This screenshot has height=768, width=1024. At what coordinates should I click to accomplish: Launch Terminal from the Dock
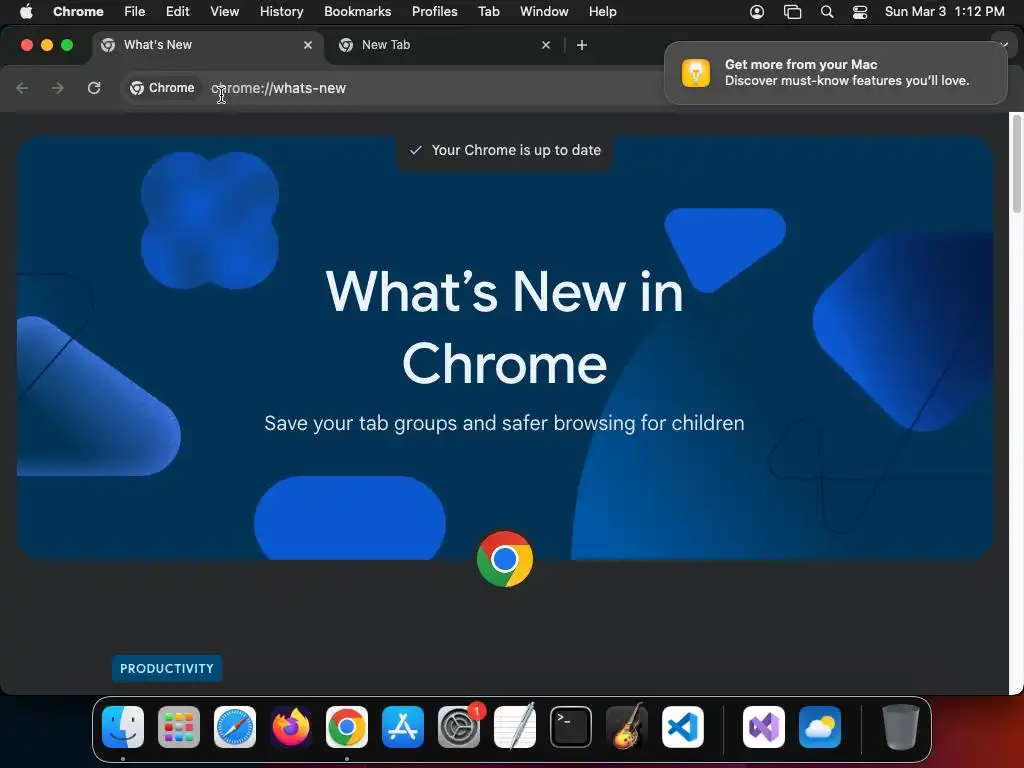click(x=571, y=726)
